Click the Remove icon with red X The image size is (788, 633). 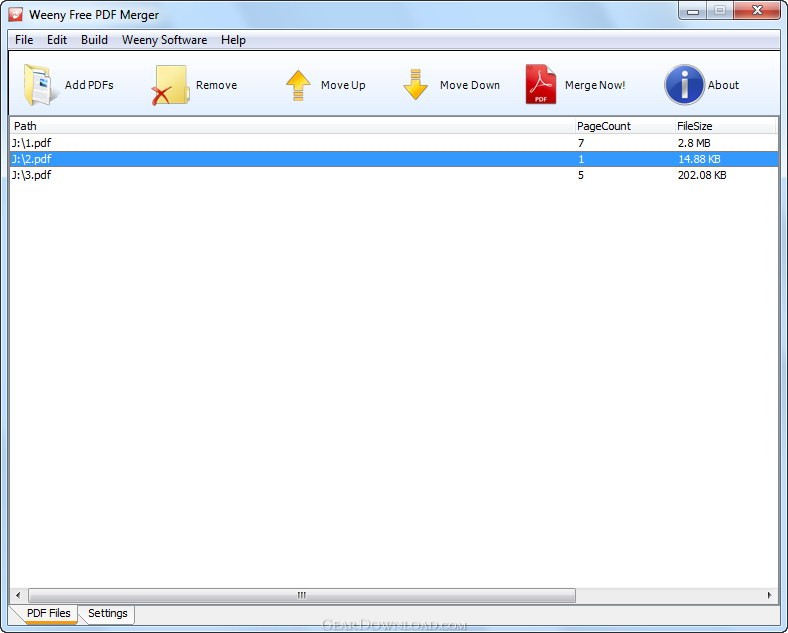click(x=170, y=85)
